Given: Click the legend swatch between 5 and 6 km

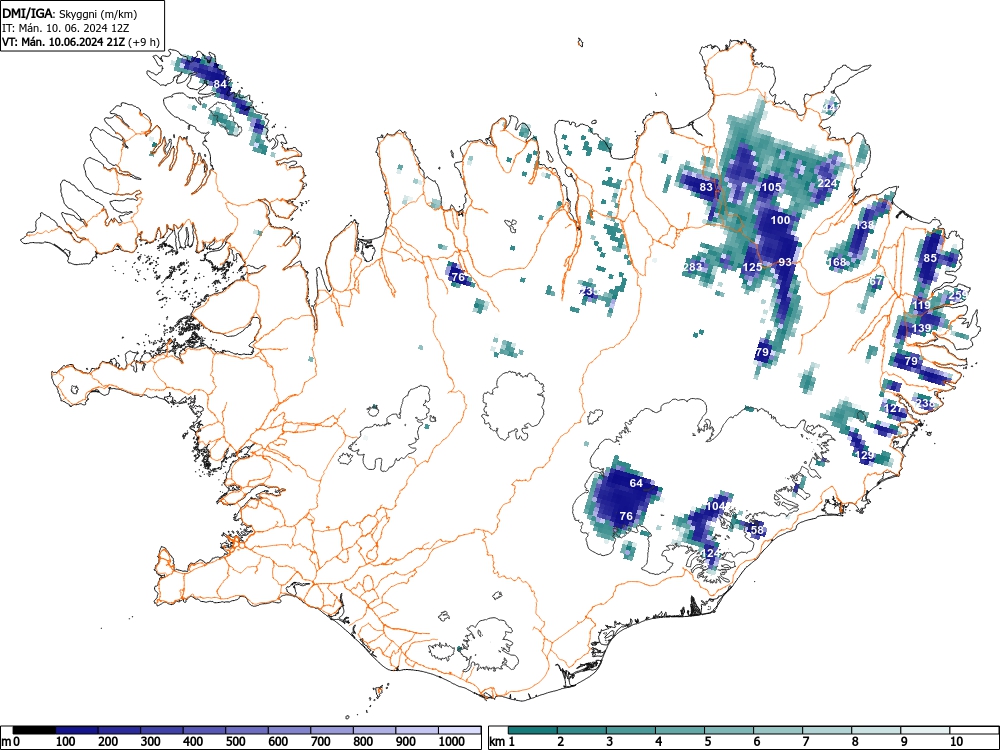Looking at the screenshot, I should (729, 729).
